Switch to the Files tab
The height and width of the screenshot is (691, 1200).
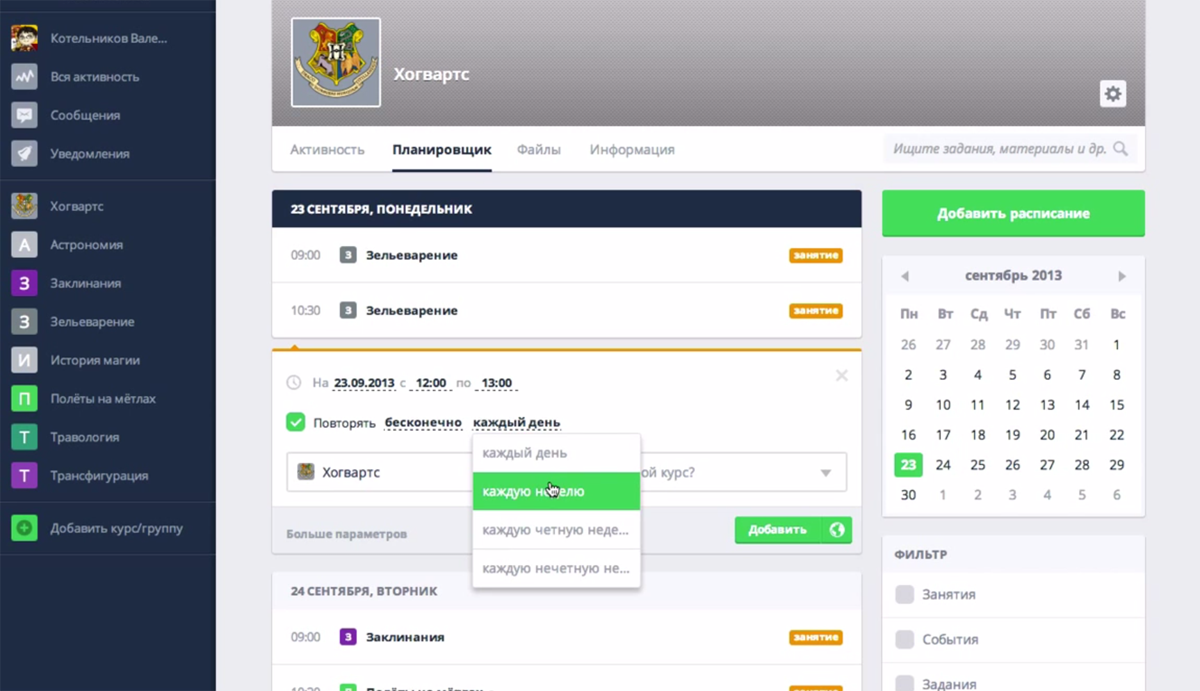(x=539, y=150)
